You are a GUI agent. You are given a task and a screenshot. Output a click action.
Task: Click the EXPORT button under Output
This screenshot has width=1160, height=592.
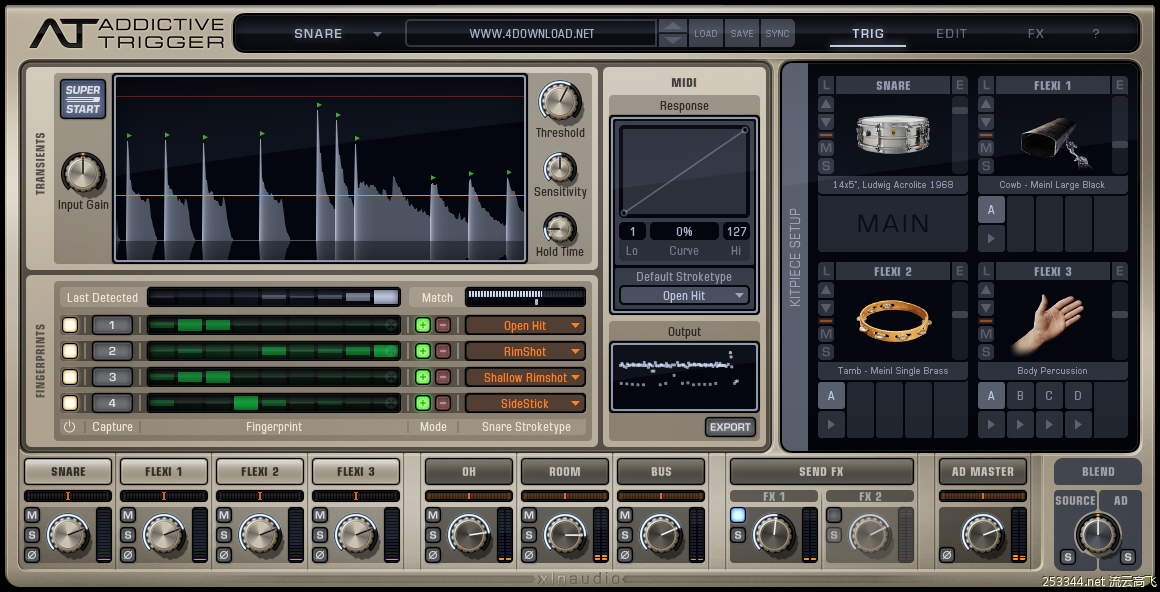(x=730, y=427)
